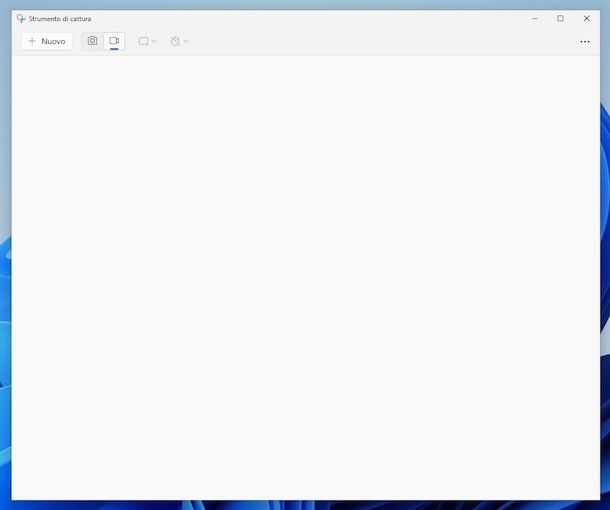Open the snip shape mode dropdown
Image resolution: width=610 pixels, height=510 pixels.
click(147, 41)
